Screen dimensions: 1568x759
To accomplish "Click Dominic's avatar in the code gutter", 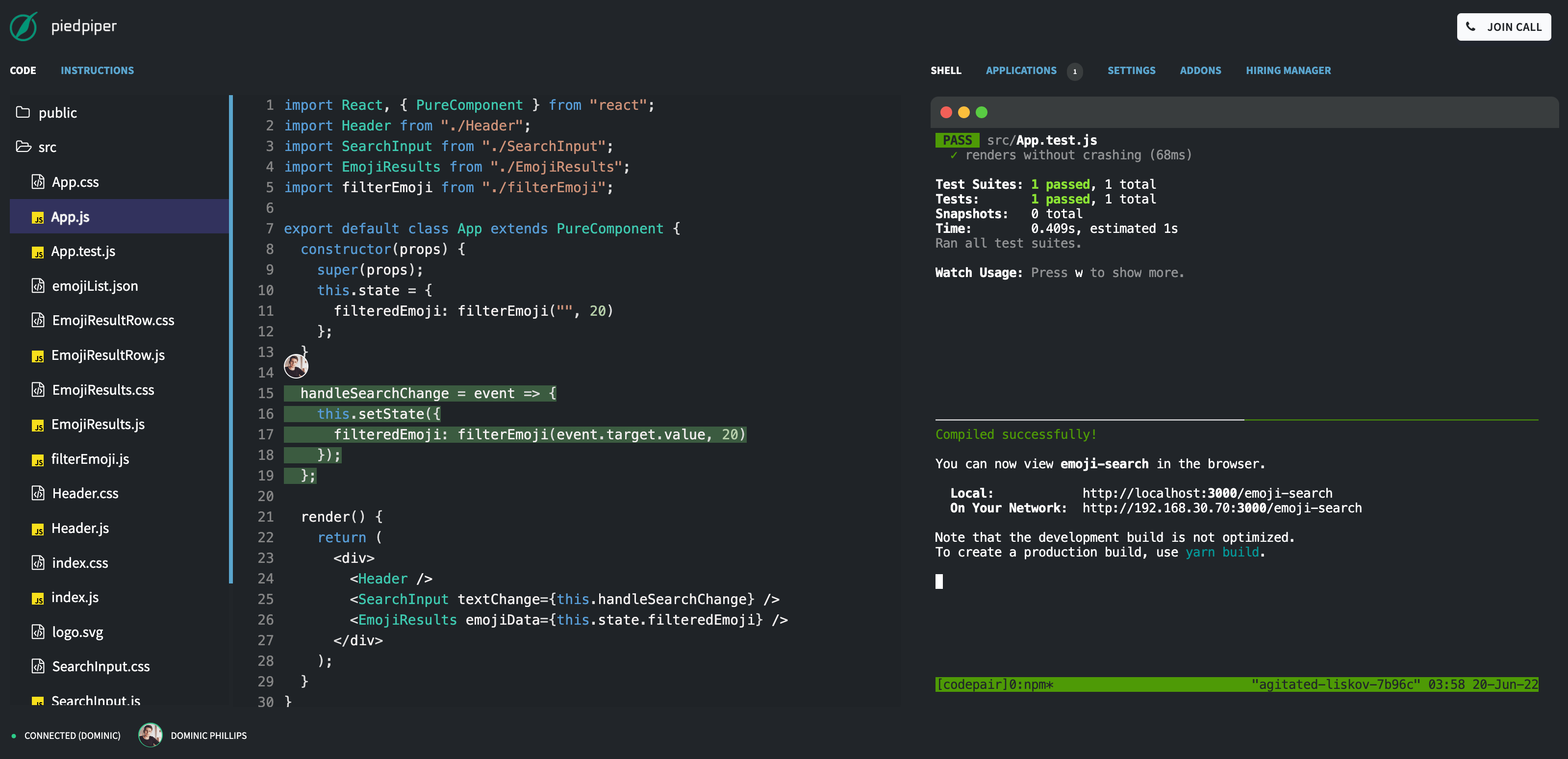I will tap(297, 365).
